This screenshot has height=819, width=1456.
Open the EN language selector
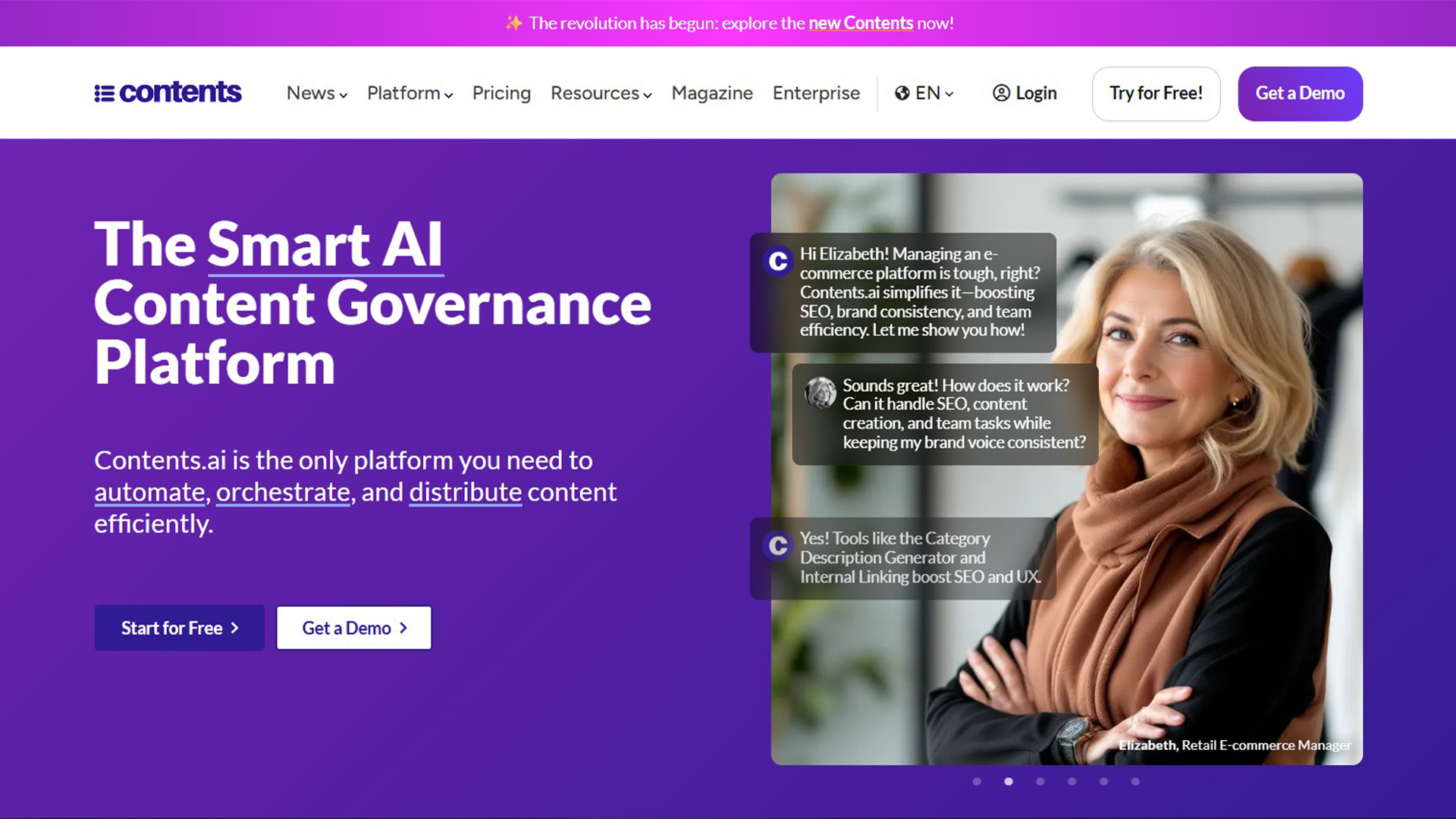[924, 93]
